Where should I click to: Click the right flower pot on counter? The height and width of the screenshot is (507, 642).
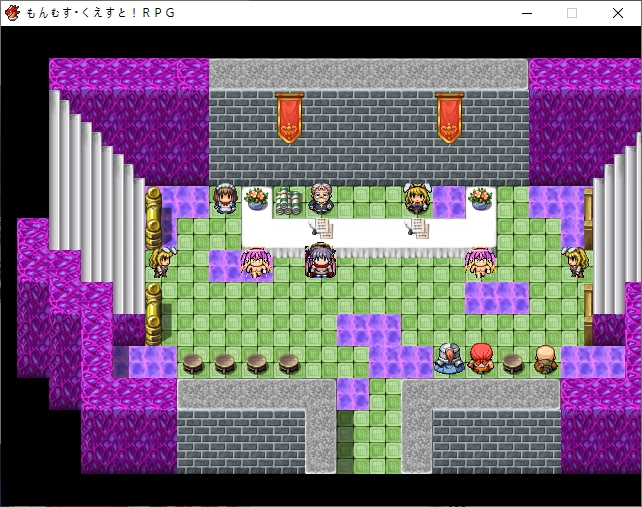(480, 199)
